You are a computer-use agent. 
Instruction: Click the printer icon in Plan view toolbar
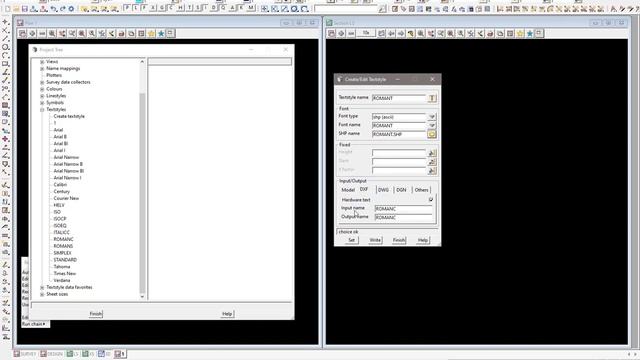(122, 33)
